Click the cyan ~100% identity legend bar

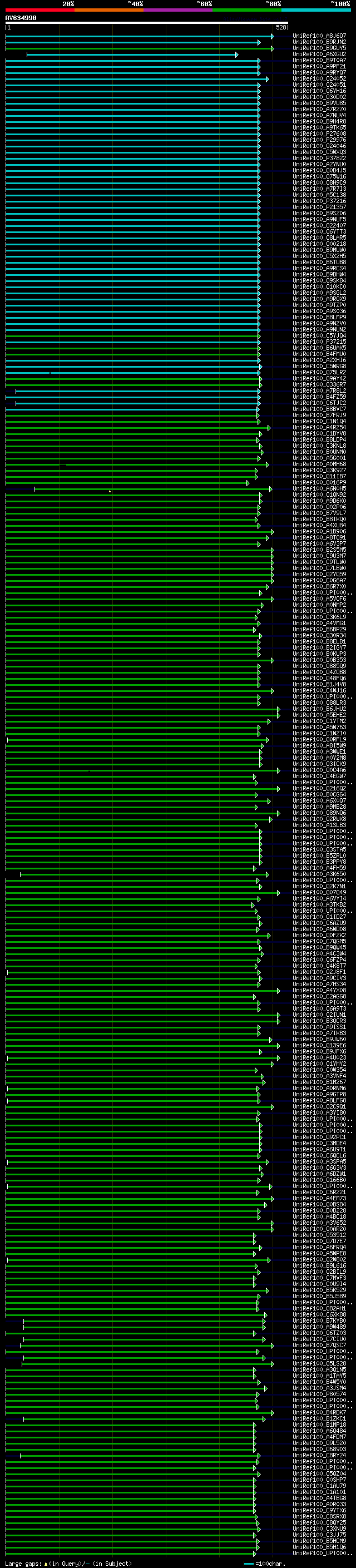click(316, 10)
